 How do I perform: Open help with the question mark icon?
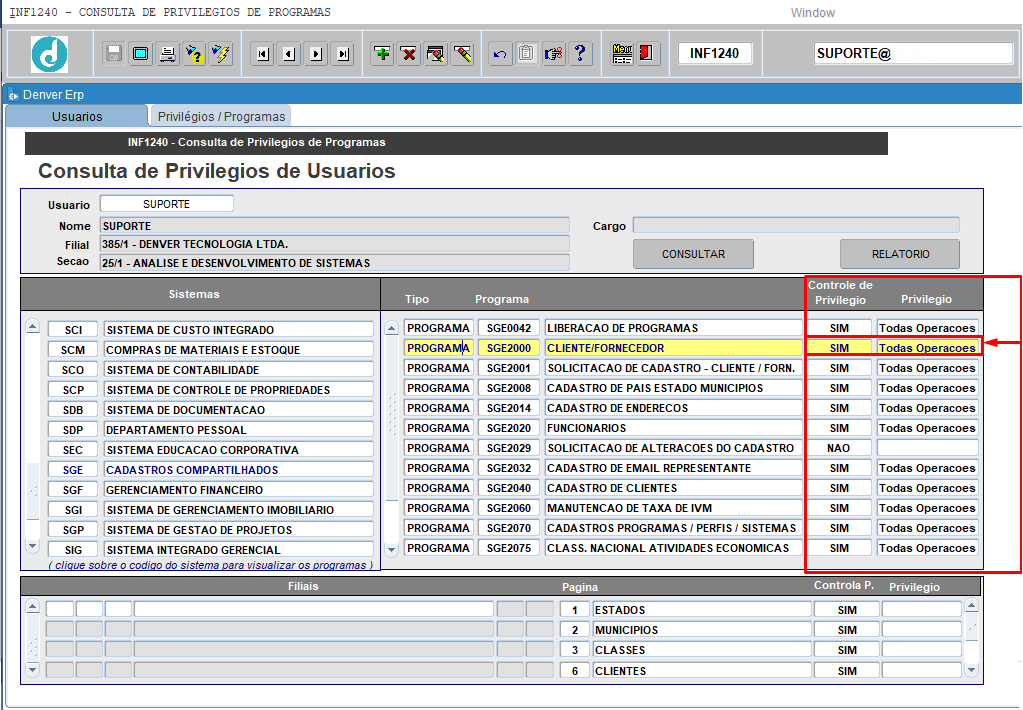580,54
